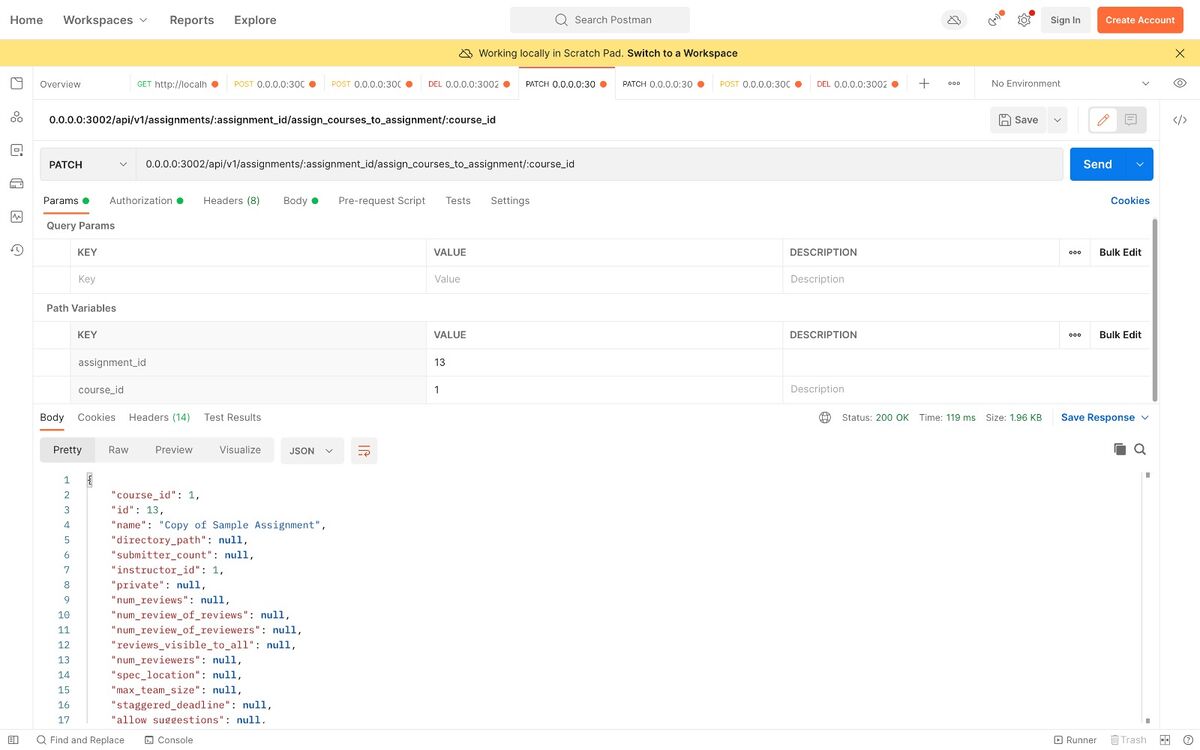Add a new request tab with plus

(924, 84)
